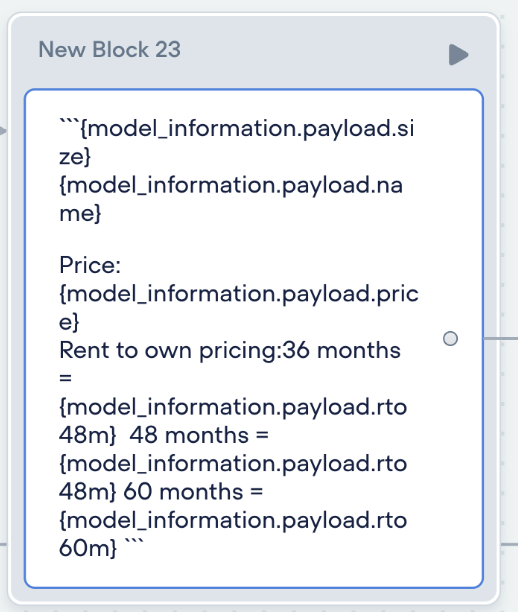Select the incoming connection arrow at block edge
Screen dimensions: 518x612
(3, 130)
